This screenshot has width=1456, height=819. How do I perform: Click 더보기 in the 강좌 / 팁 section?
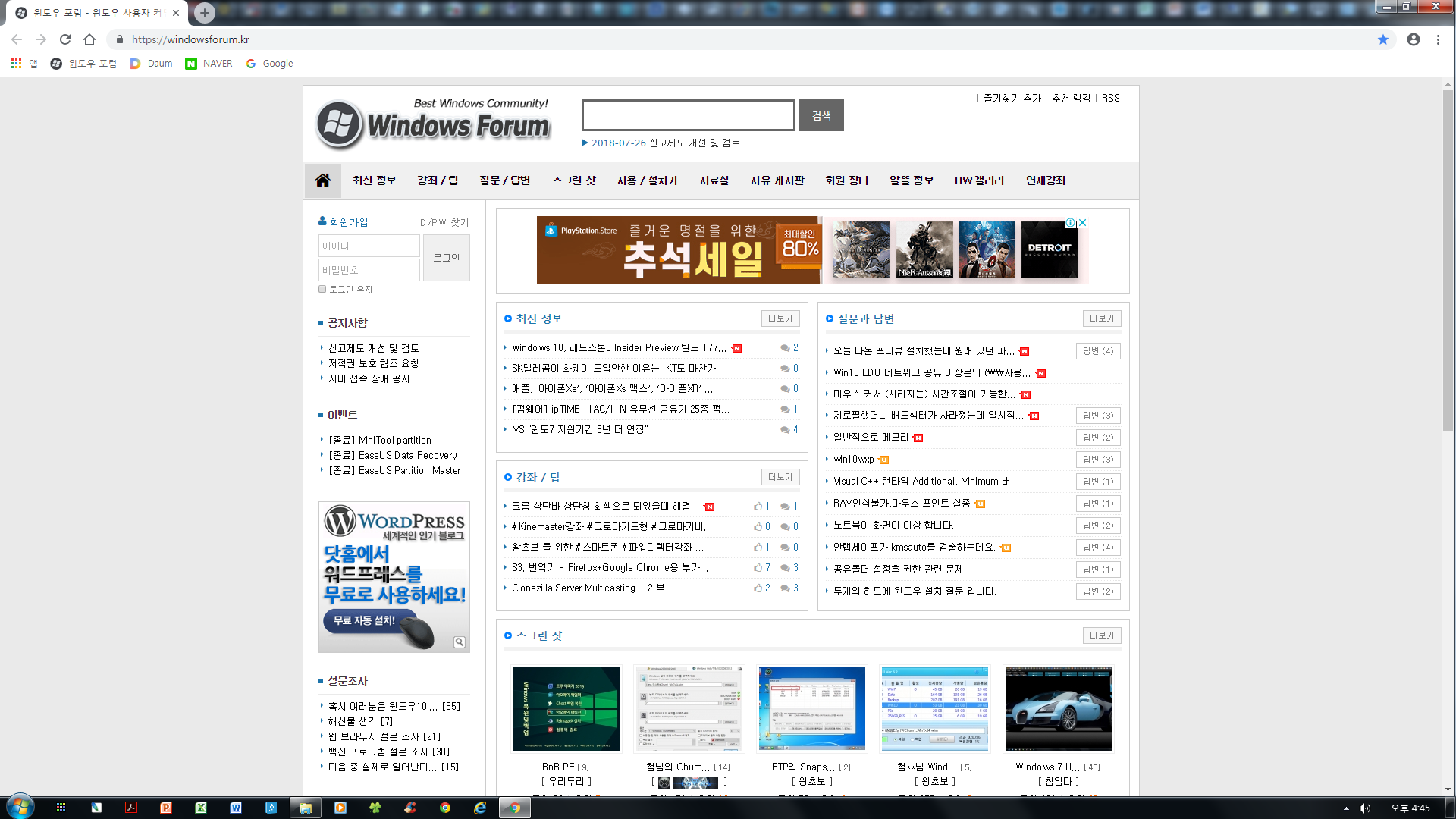(780, 477)
